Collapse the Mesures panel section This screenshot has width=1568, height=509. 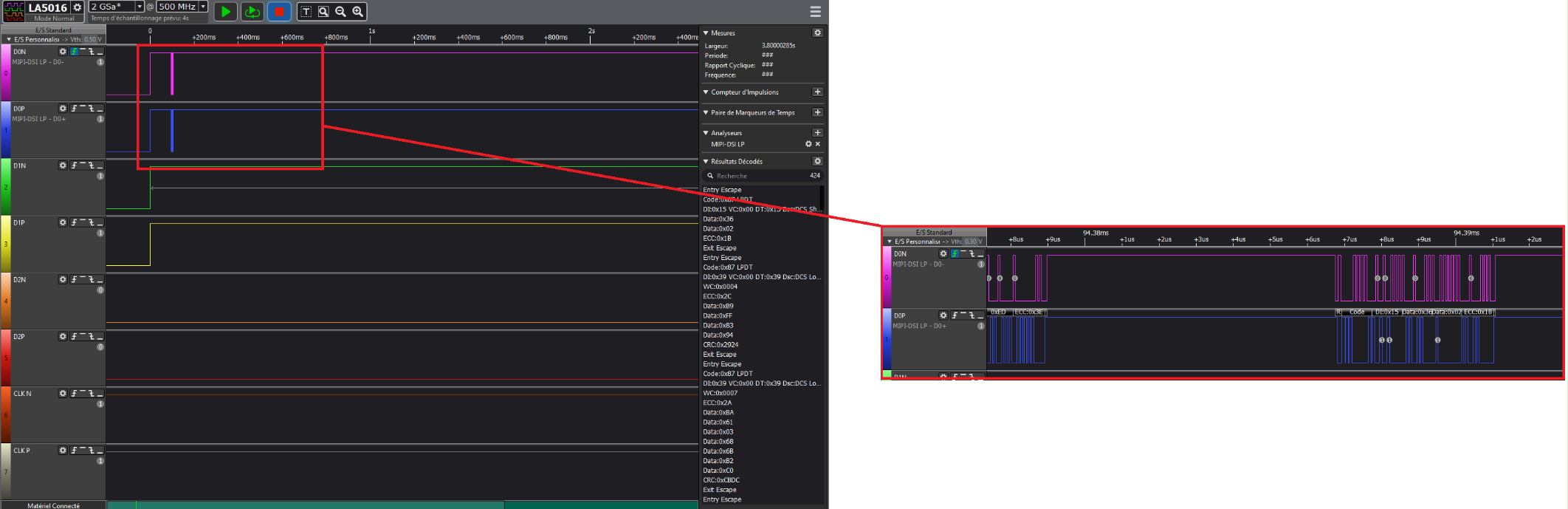click(706, 33)
